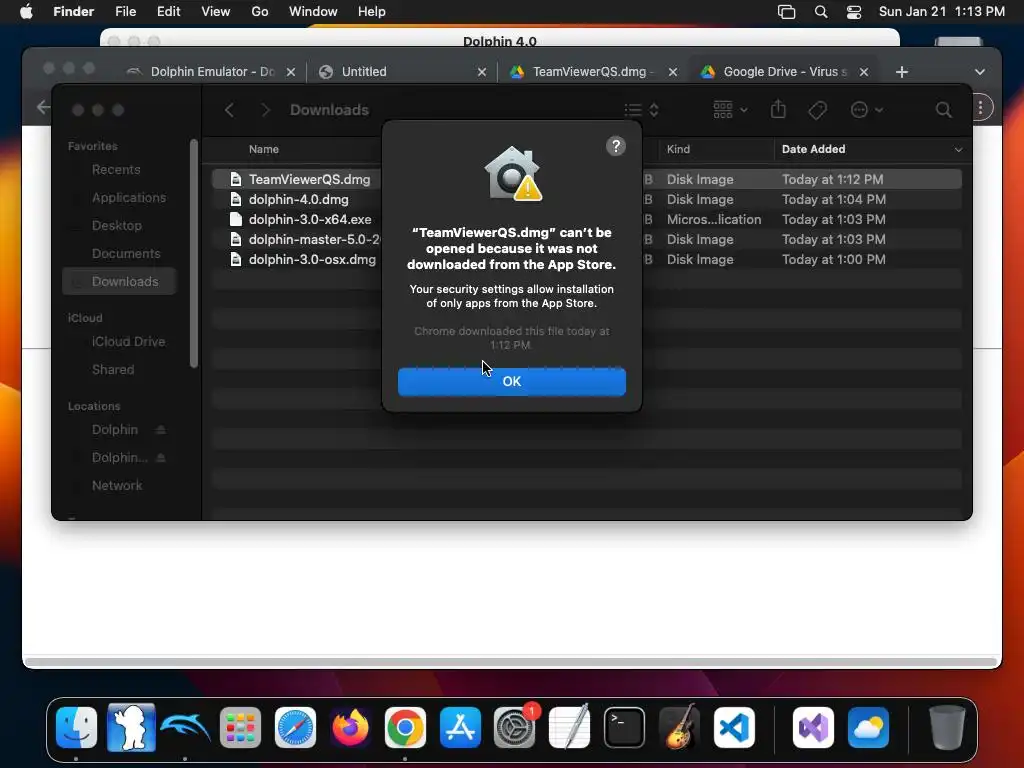Click Chrome's back arrow

(x=43, y=107)
